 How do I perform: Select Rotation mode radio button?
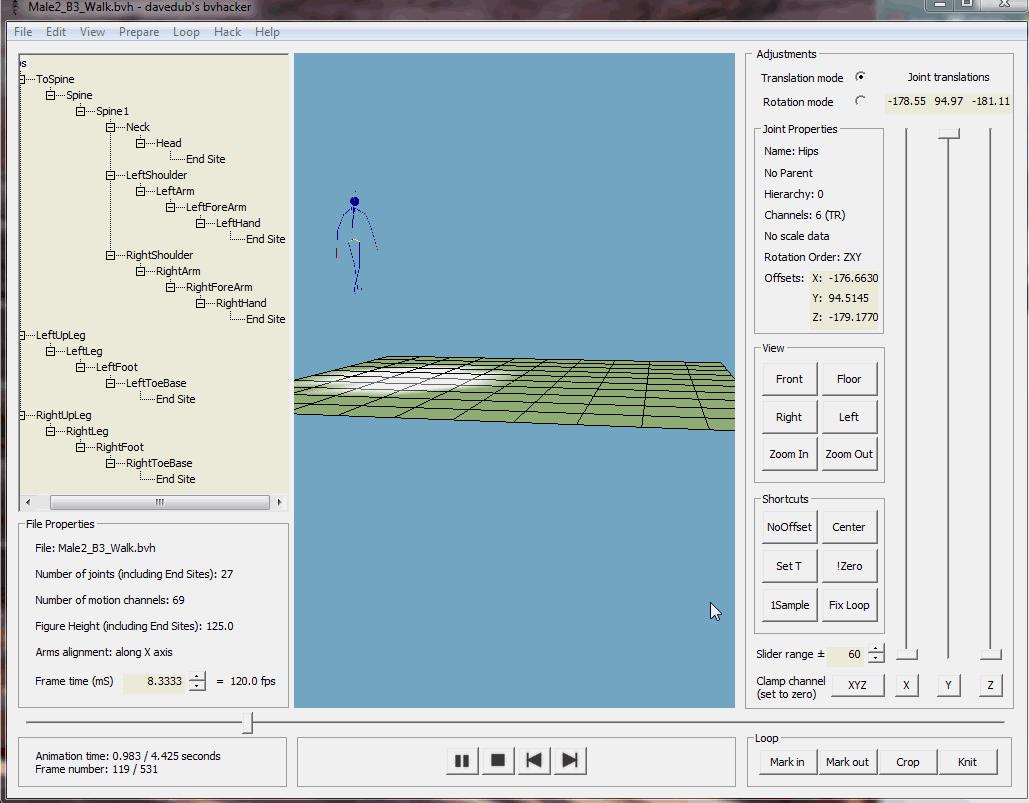point(860,101)
